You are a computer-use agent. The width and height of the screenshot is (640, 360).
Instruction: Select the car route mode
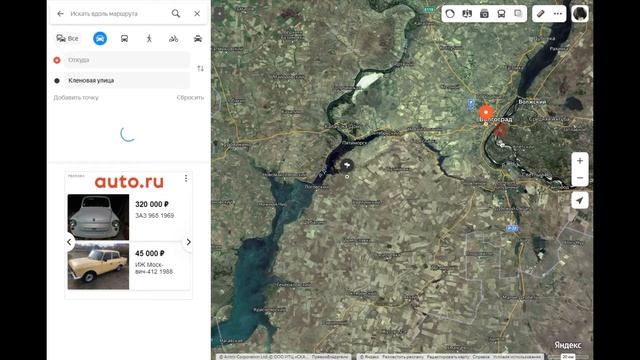click(x=100, y=38)
